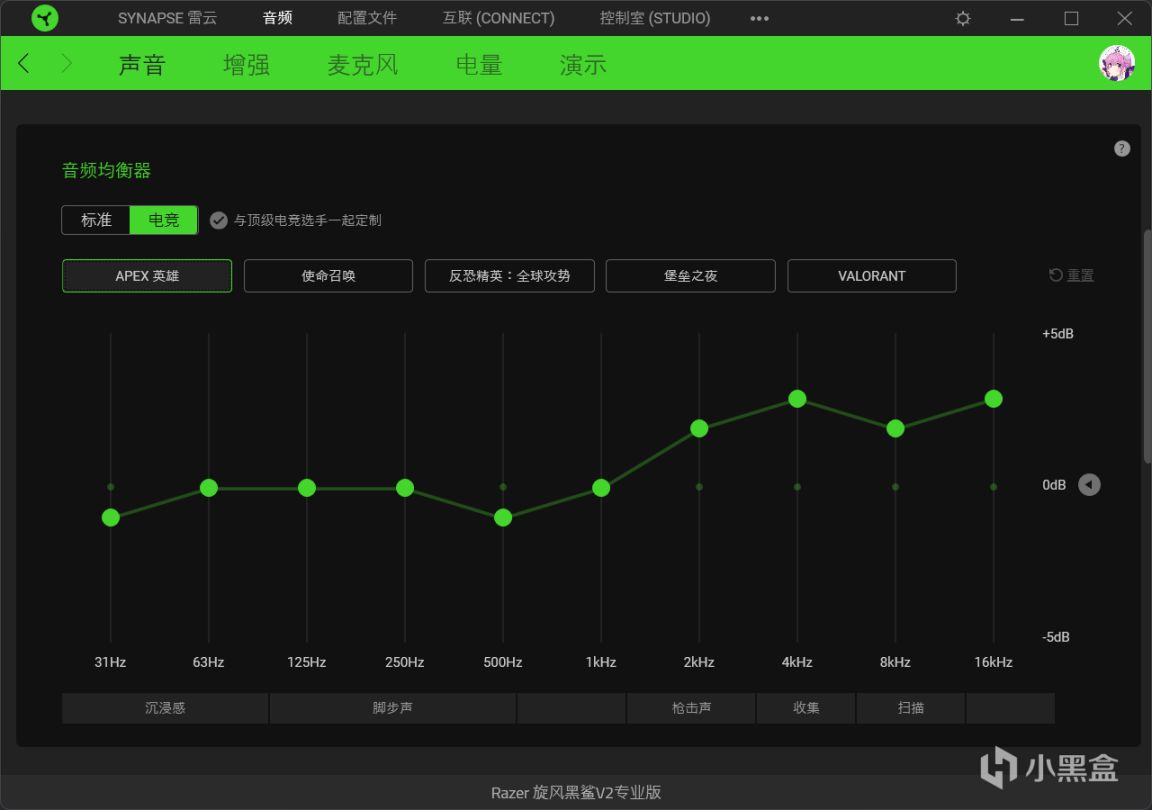Open the 配置文件 menu item
This screenshot has width=1152, height=810.
(x=367, y=18)
